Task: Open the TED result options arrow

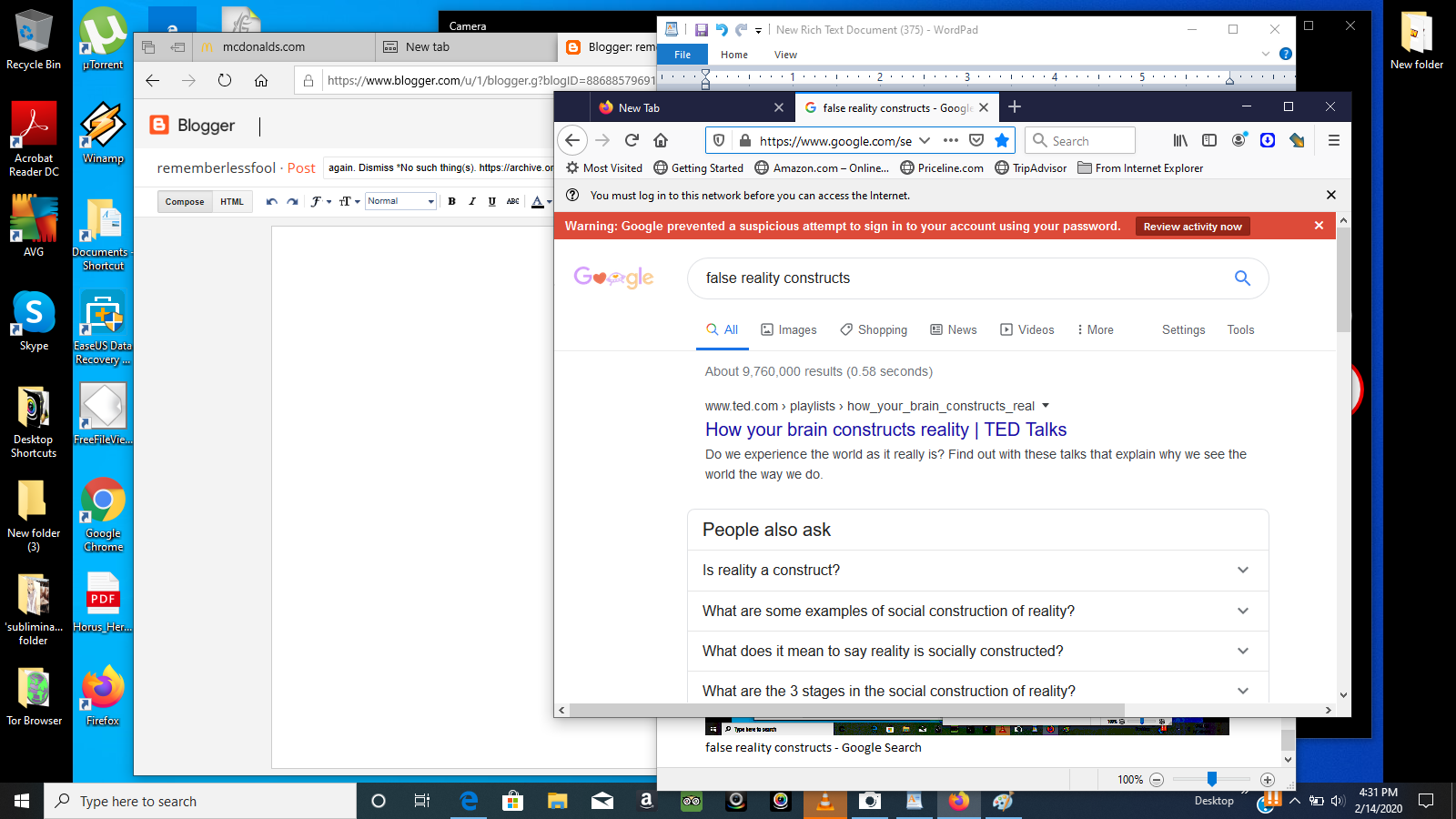Action: 1046,406
